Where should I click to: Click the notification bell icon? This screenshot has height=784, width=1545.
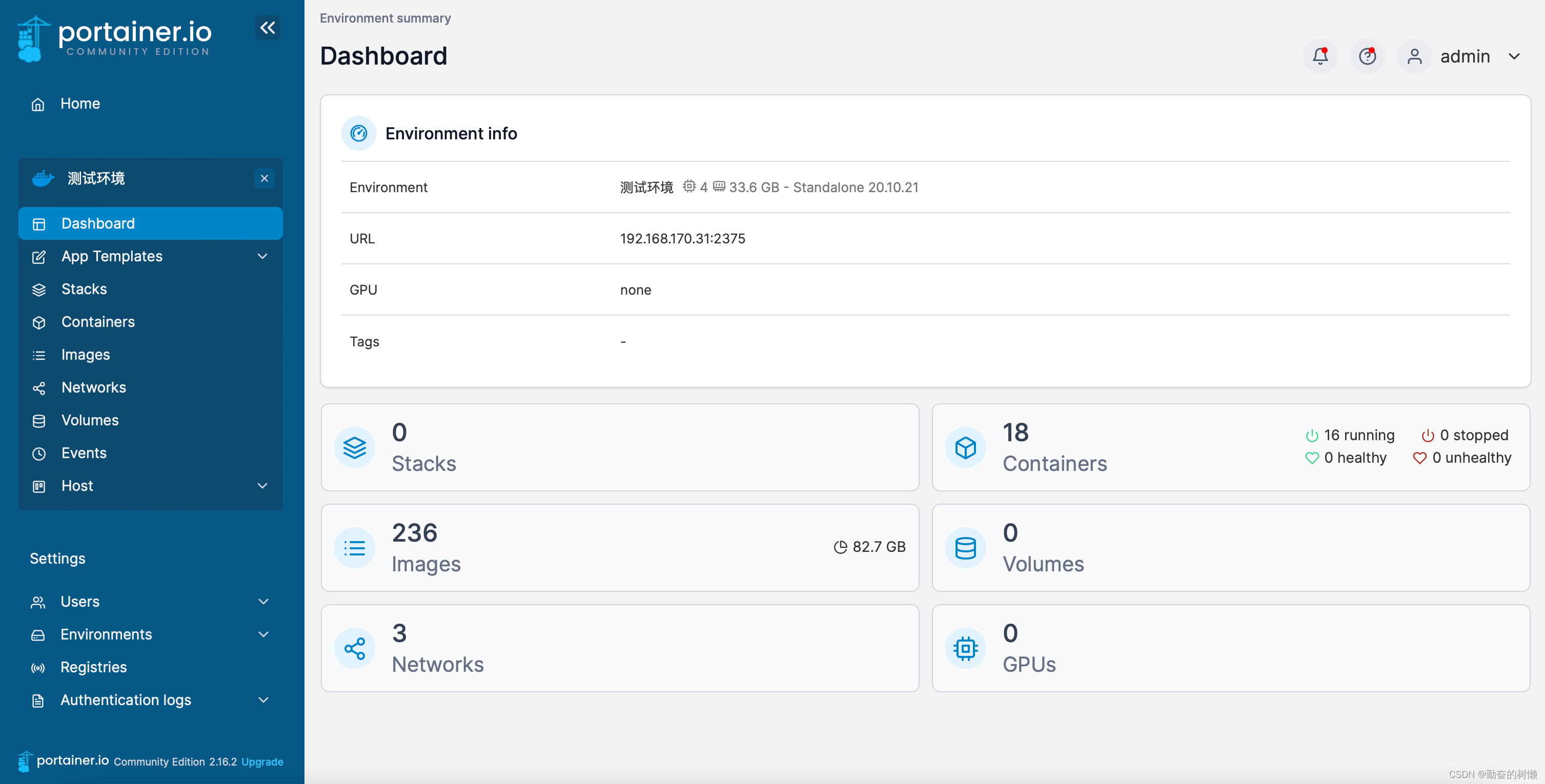click(x=1319, y=56)
